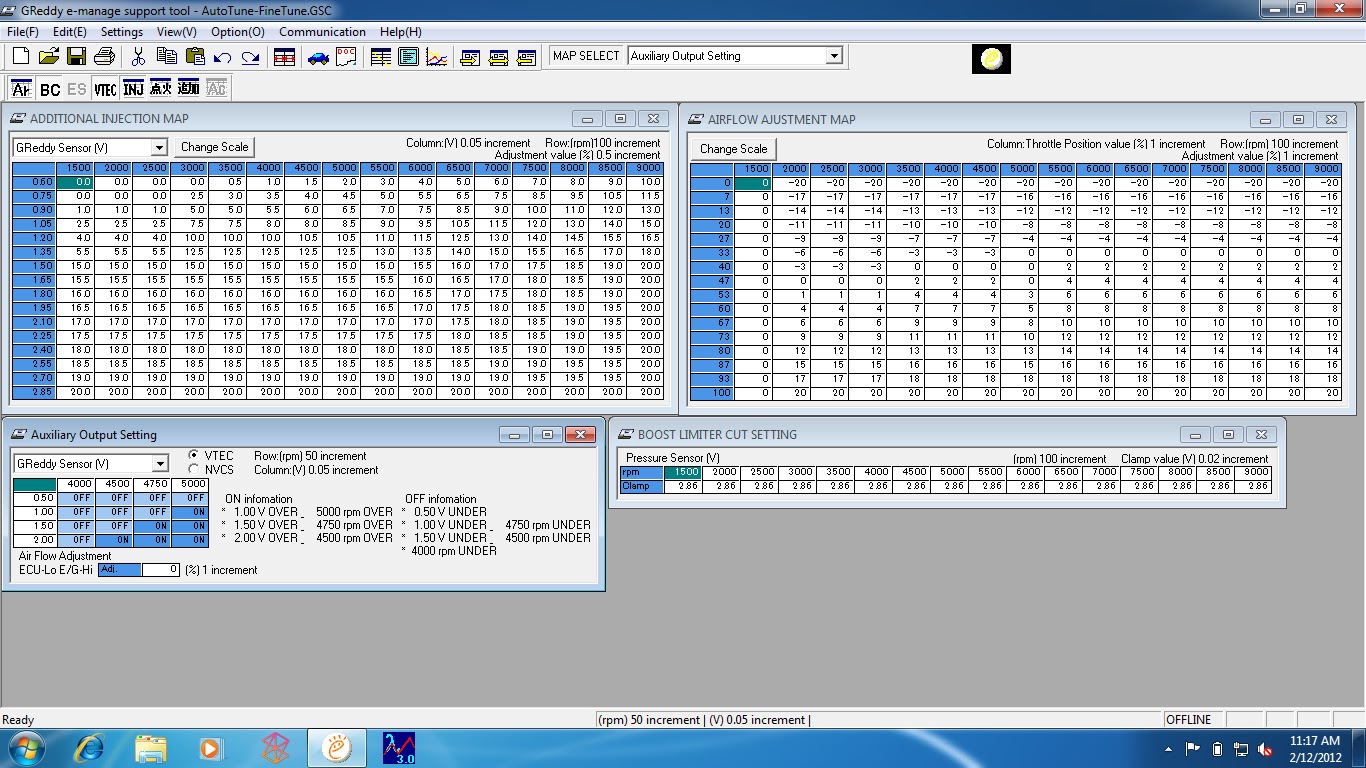Undo the last edit with the undo arrow
1366x768 pixels.
pyautogui.click(x=222, y=57)
